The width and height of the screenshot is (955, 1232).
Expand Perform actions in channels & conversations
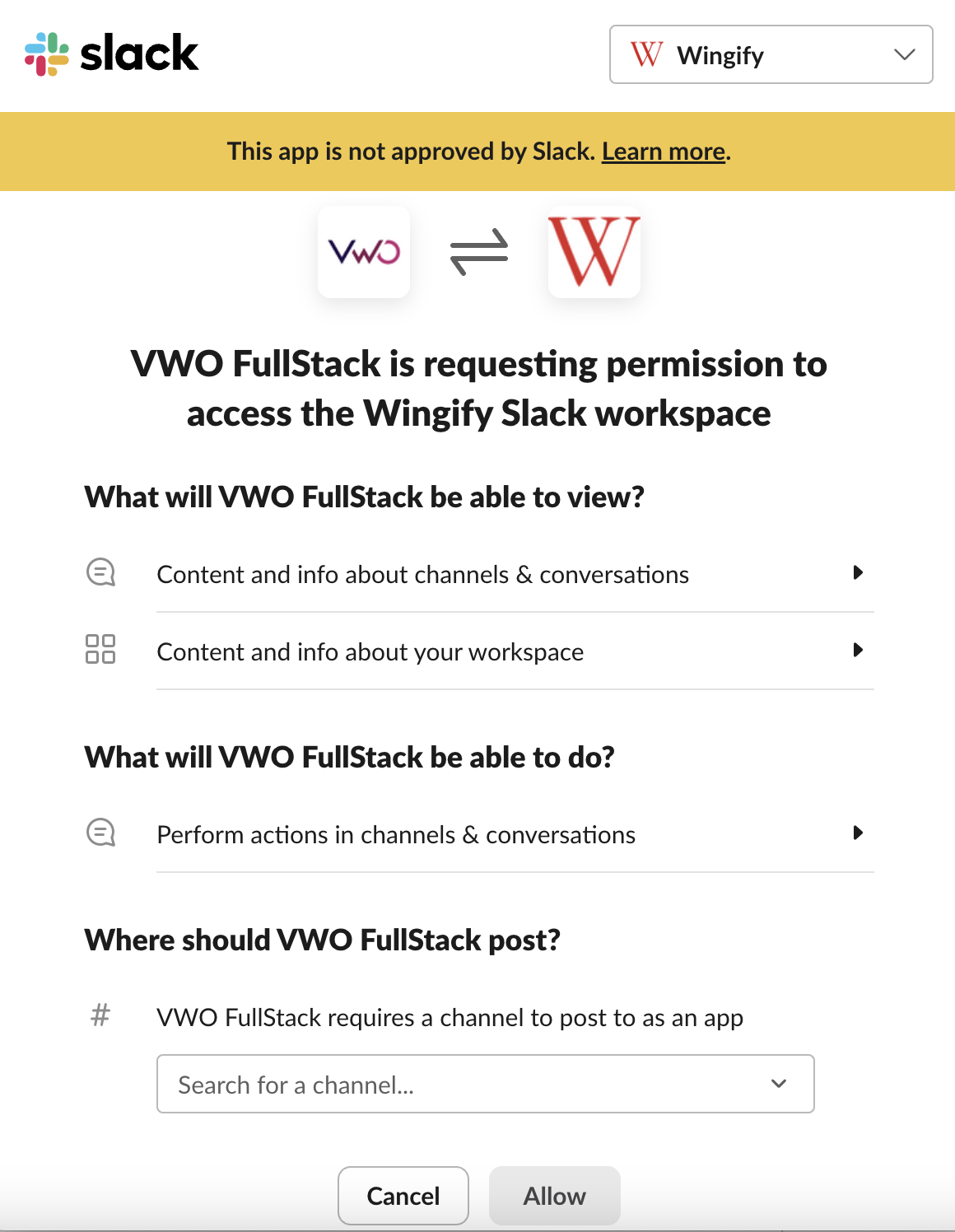858,833
